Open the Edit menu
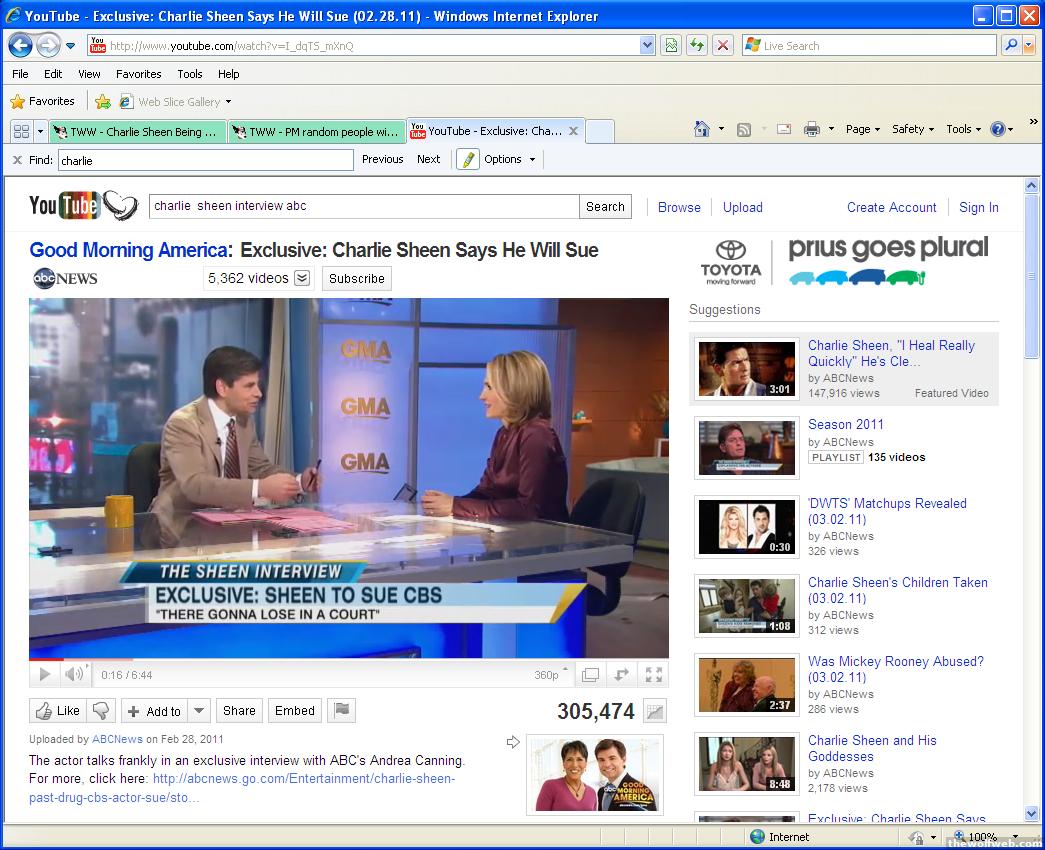Screen dimensions: 1045x850 click(53, 74)
